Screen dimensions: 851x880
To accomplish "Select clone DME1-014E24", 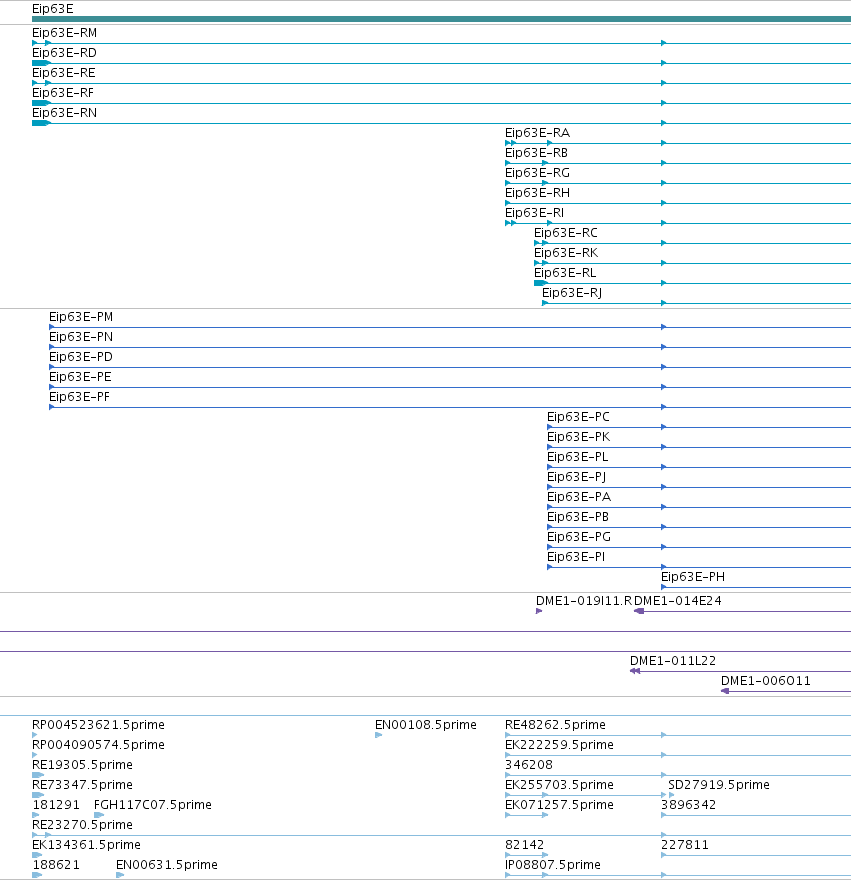I will 678,601.
